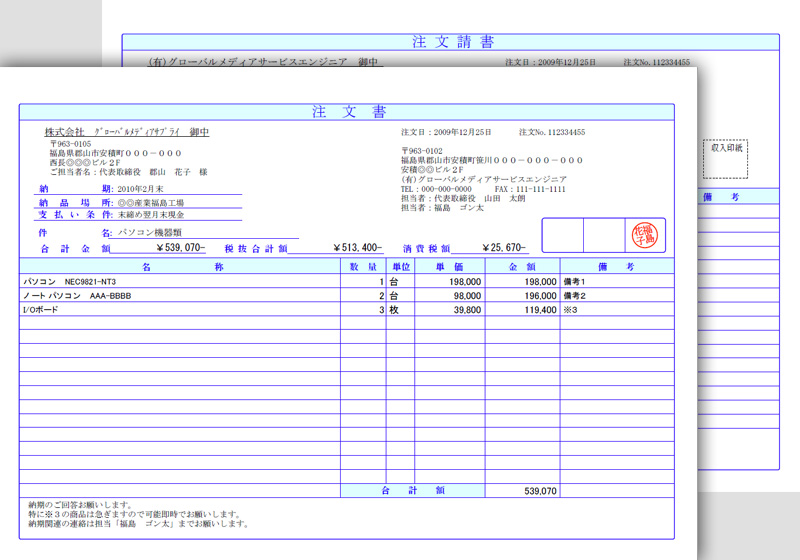This screenshot has height=560, width=800.
Task: Click the 名称 column header
Action: click(x=182, y=267)
